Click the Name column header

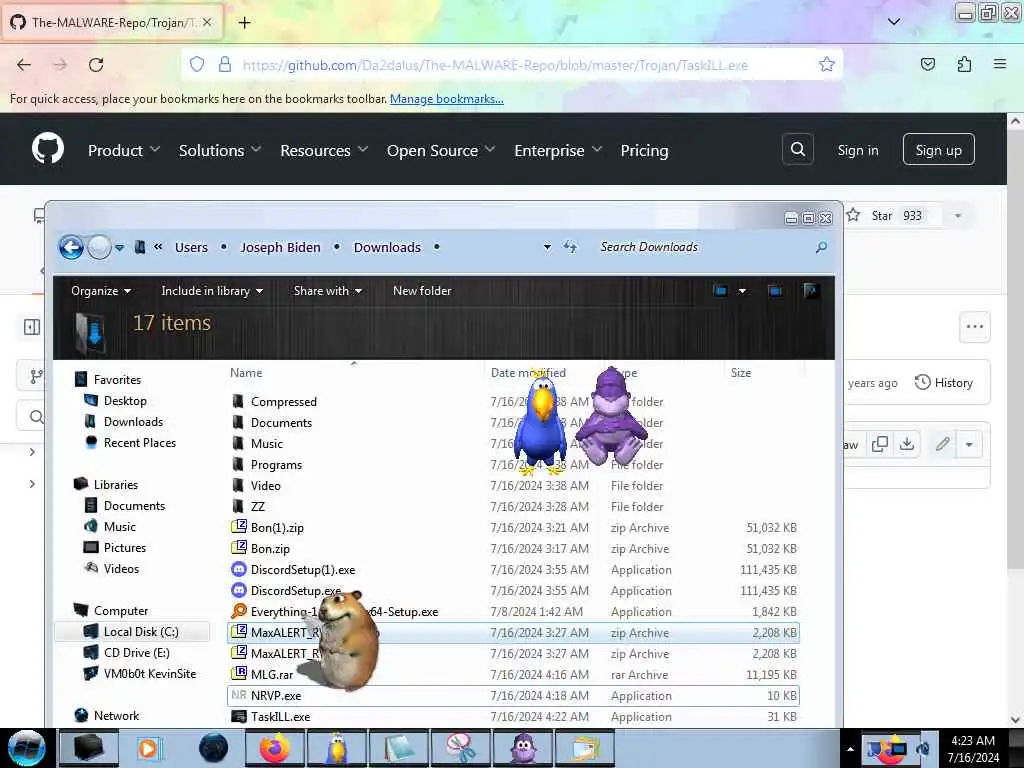pos(246,373)
